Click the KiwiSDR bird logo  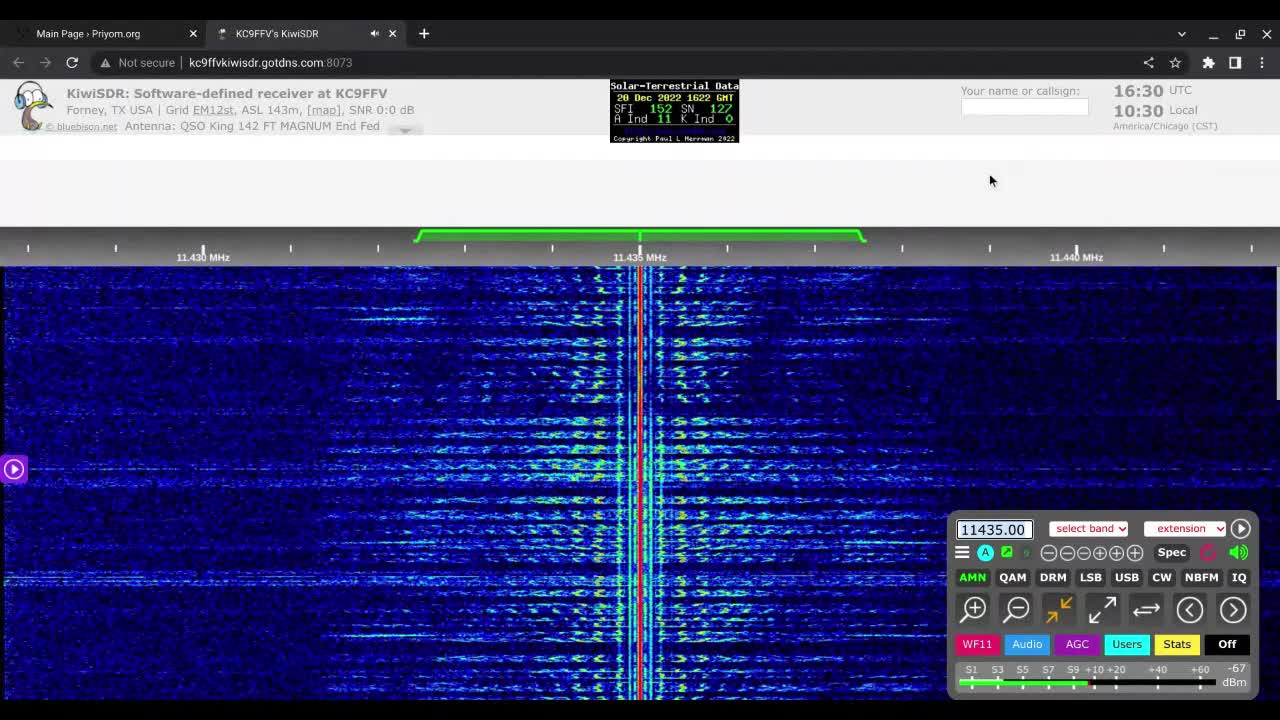(33, 106)
